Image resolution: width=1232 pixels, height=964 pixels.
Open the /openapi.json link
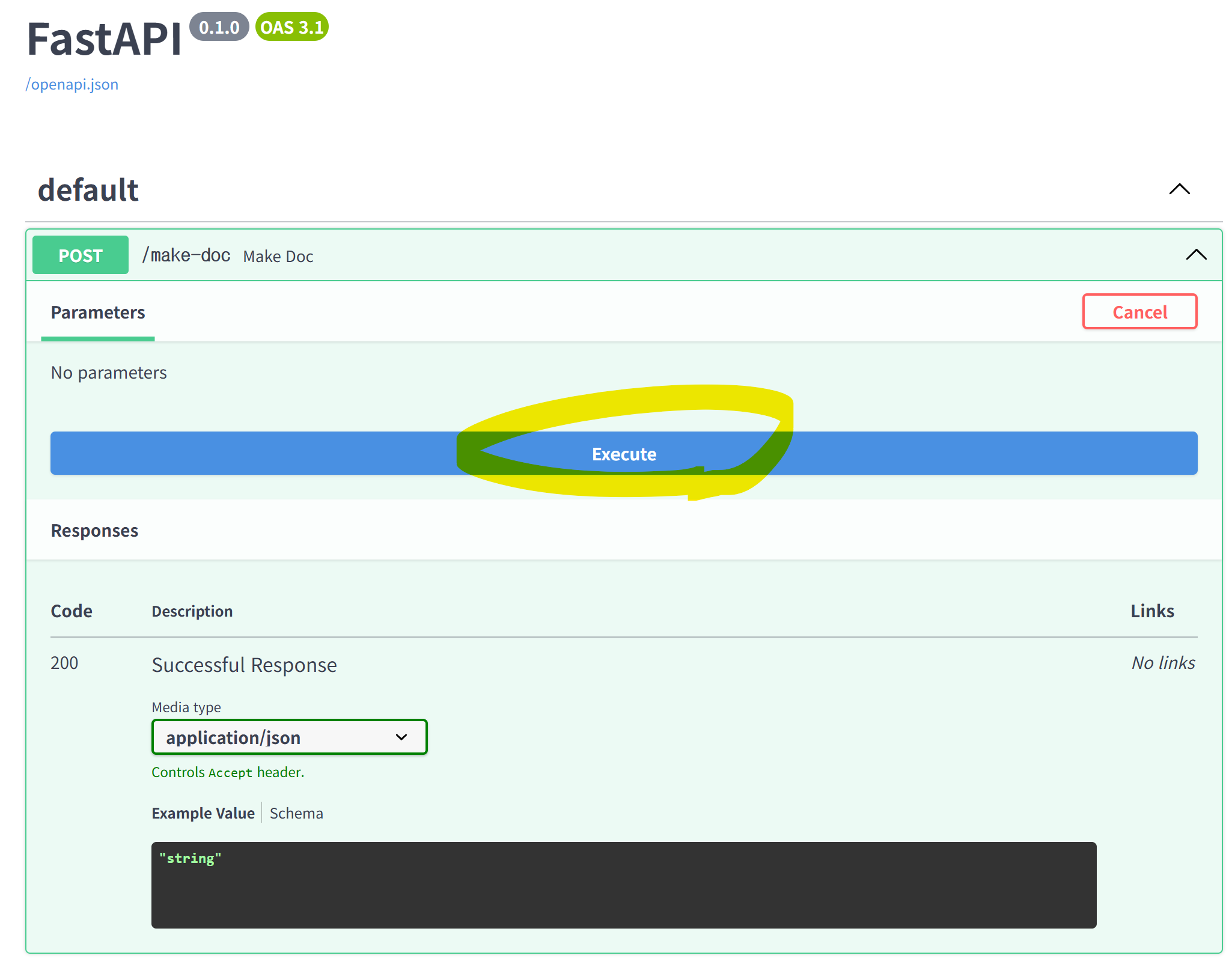[72, 84]
